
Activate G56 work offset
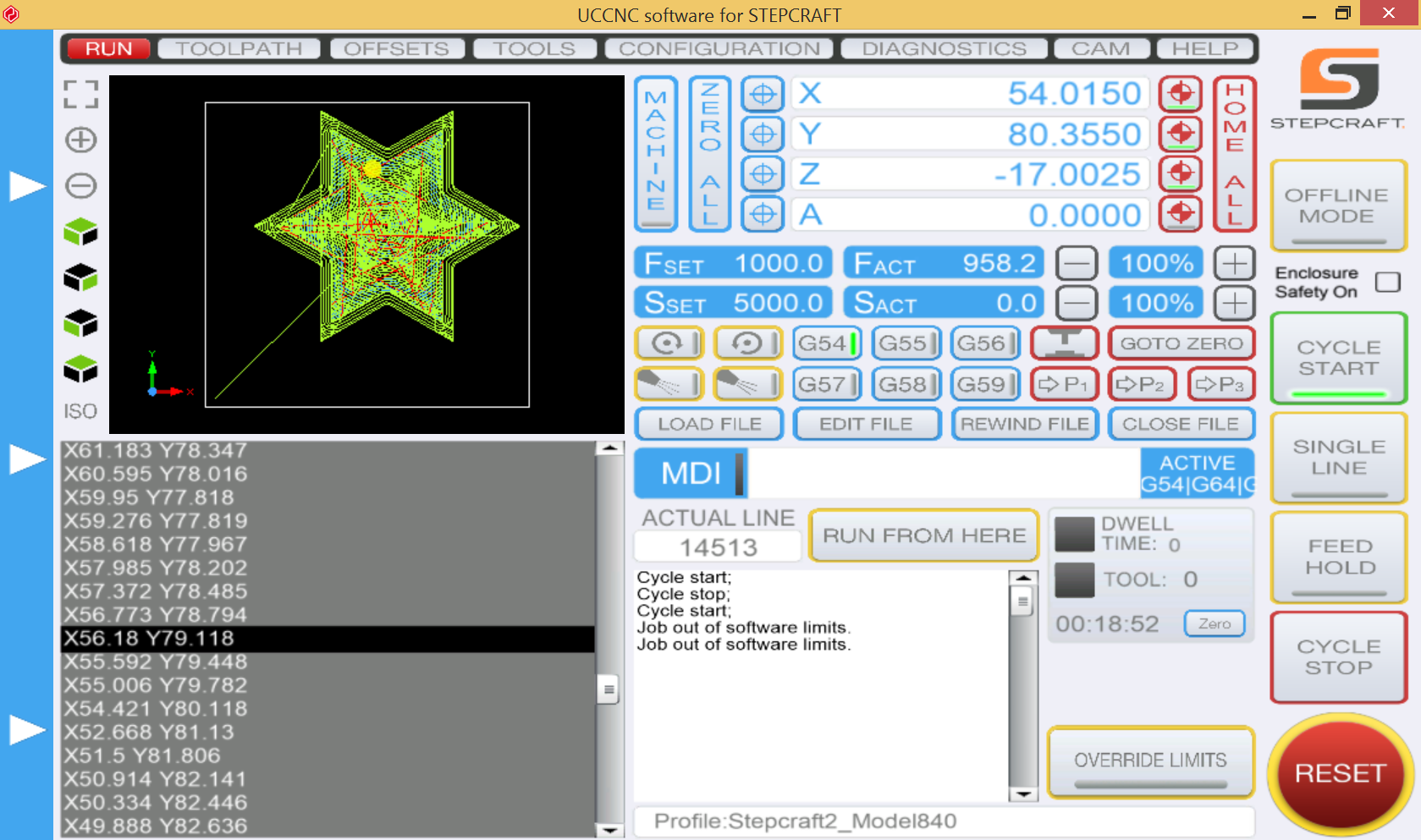pos(986,343)
